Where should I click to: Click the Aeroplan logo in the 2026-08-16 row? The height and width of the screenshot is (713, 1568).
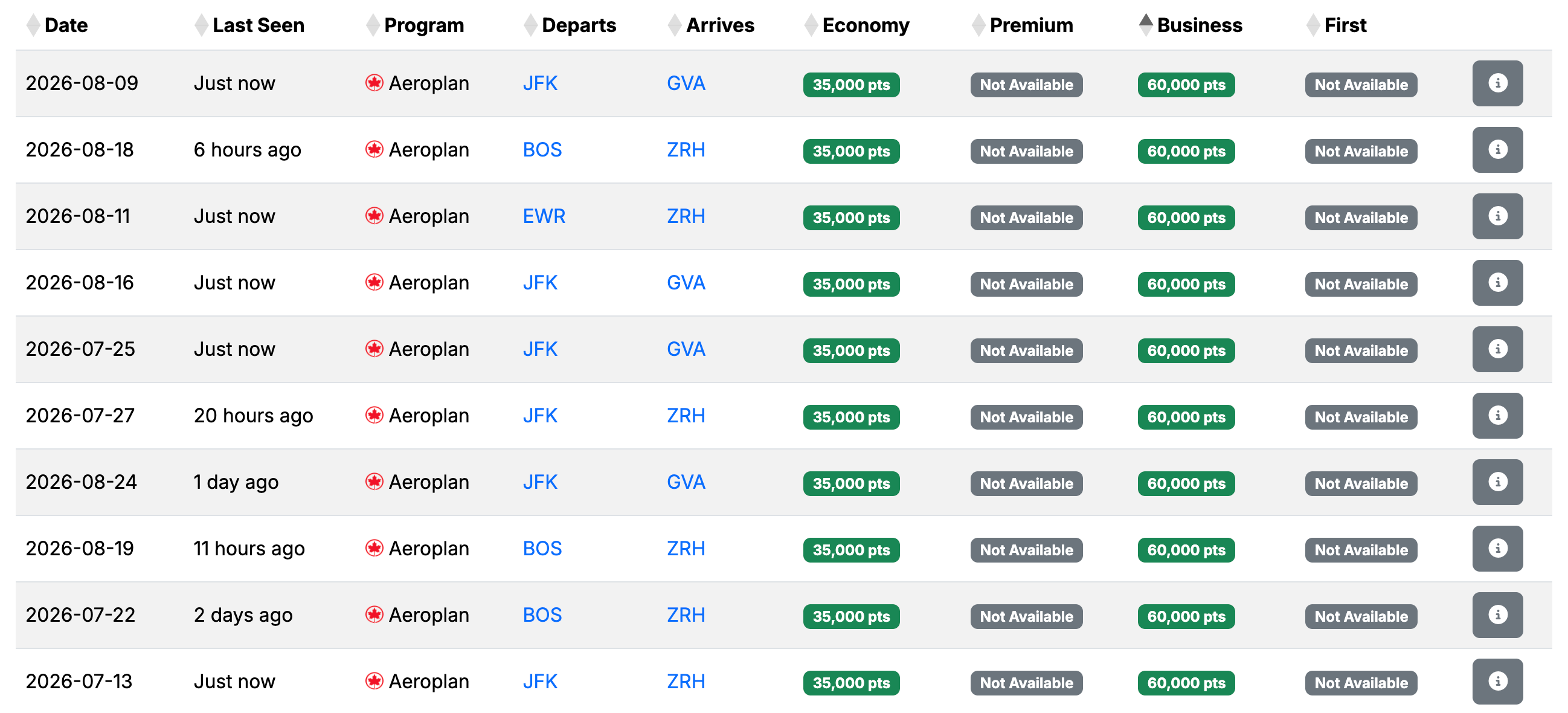[x=375, y=282]
